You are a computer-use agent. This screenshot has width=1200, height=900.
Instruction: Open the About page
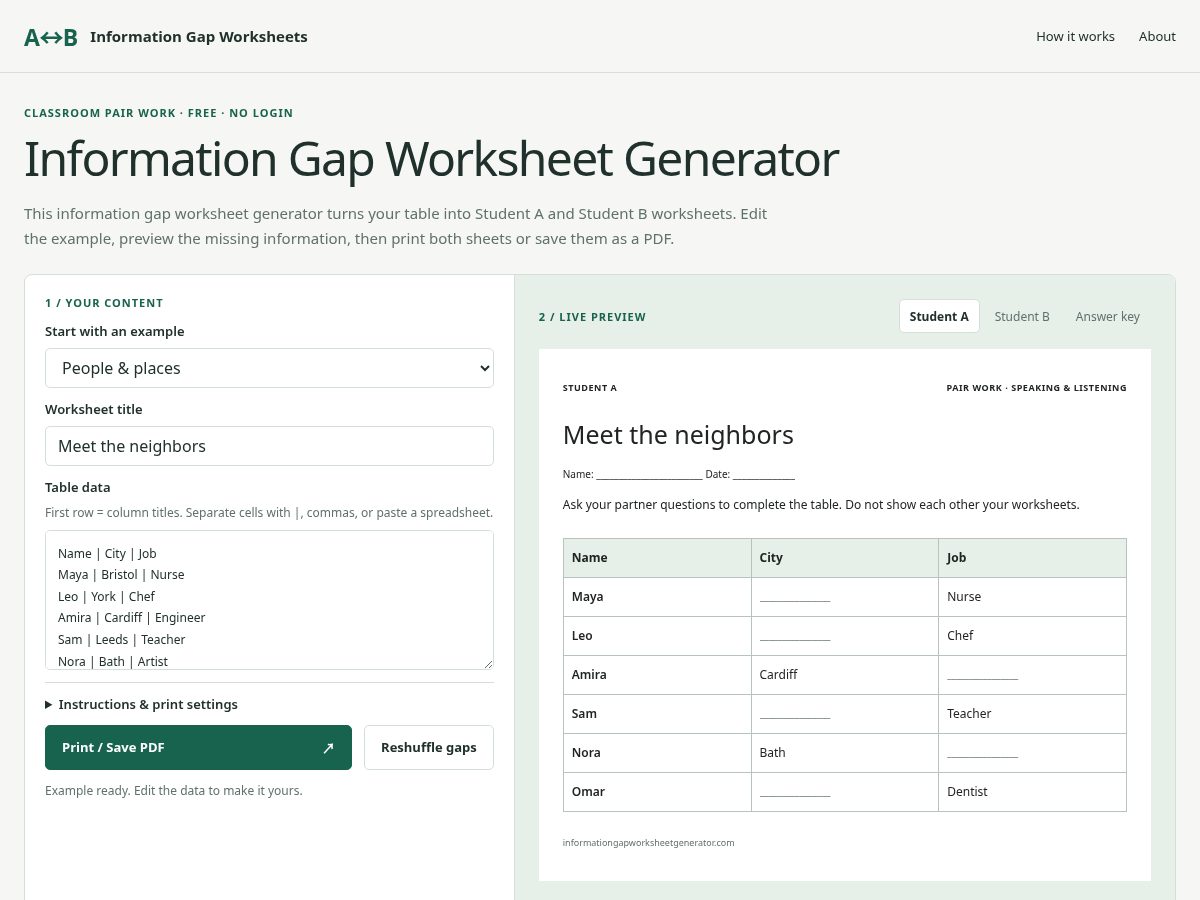(x=1157, y=36)
